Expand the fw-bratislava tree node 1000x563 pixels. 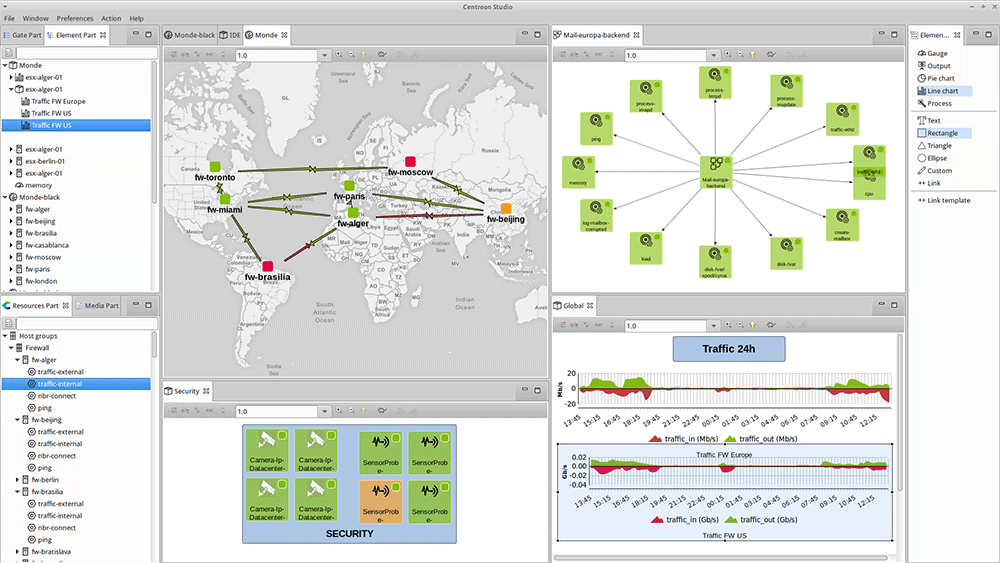click(x=17, y=552)
